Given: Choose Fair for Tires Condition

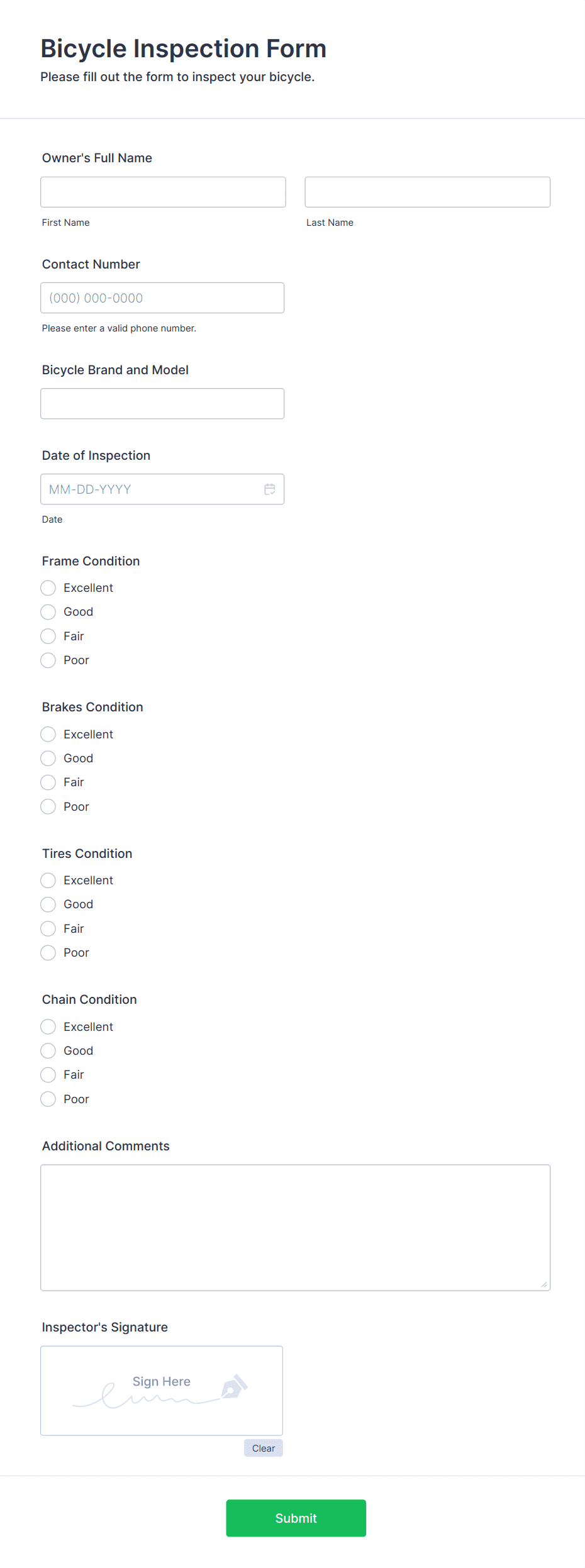Looking at the screenshot, I should (x=48, y=928).
